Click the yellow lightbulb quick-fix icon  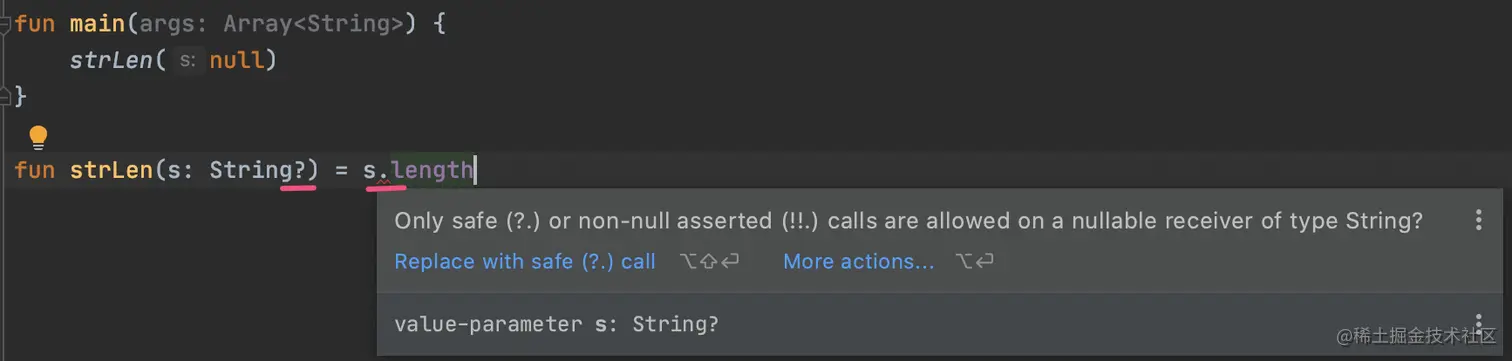[38, 137]
